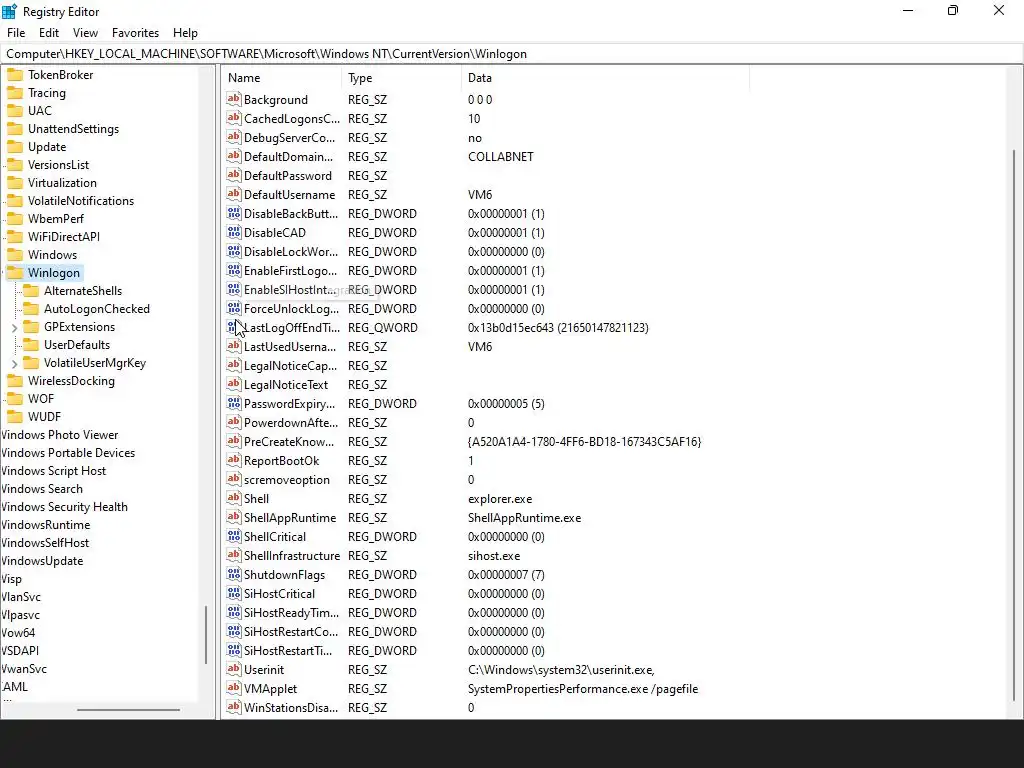The image size is (1024, 768).
Task: Click the sihost.exe data value
Action: (x=494, y=556)
